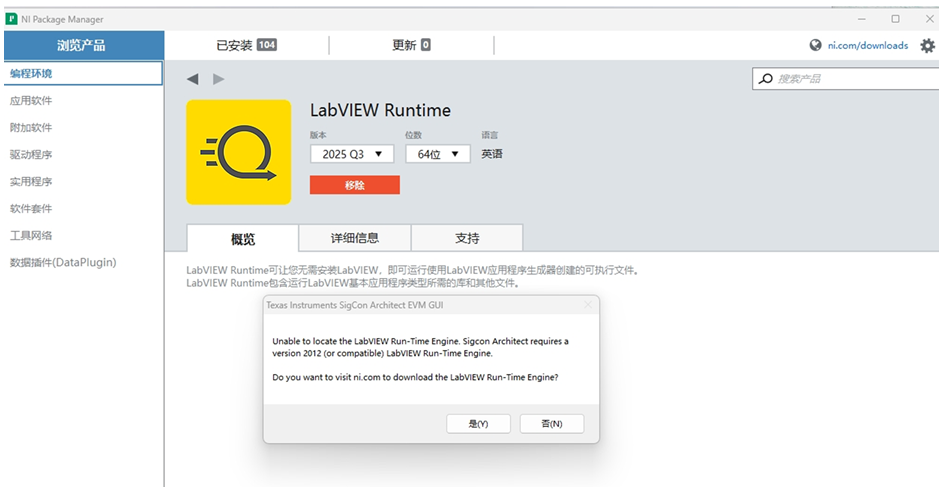Screen dimensions: 945x487
Task: Select 附加软件 category
Action: pos(31,128)
